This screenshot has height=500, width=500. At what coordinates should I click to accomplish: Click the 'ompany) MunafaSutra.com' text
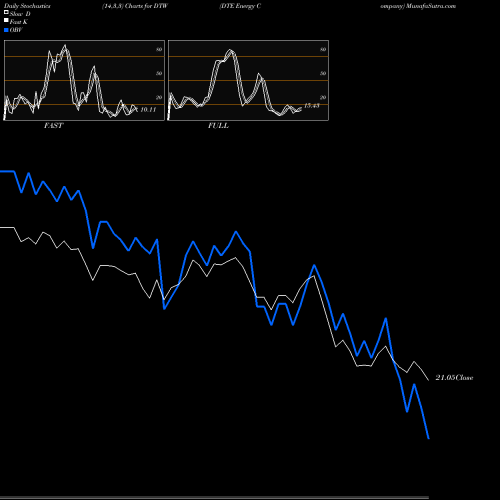point(418,6)
